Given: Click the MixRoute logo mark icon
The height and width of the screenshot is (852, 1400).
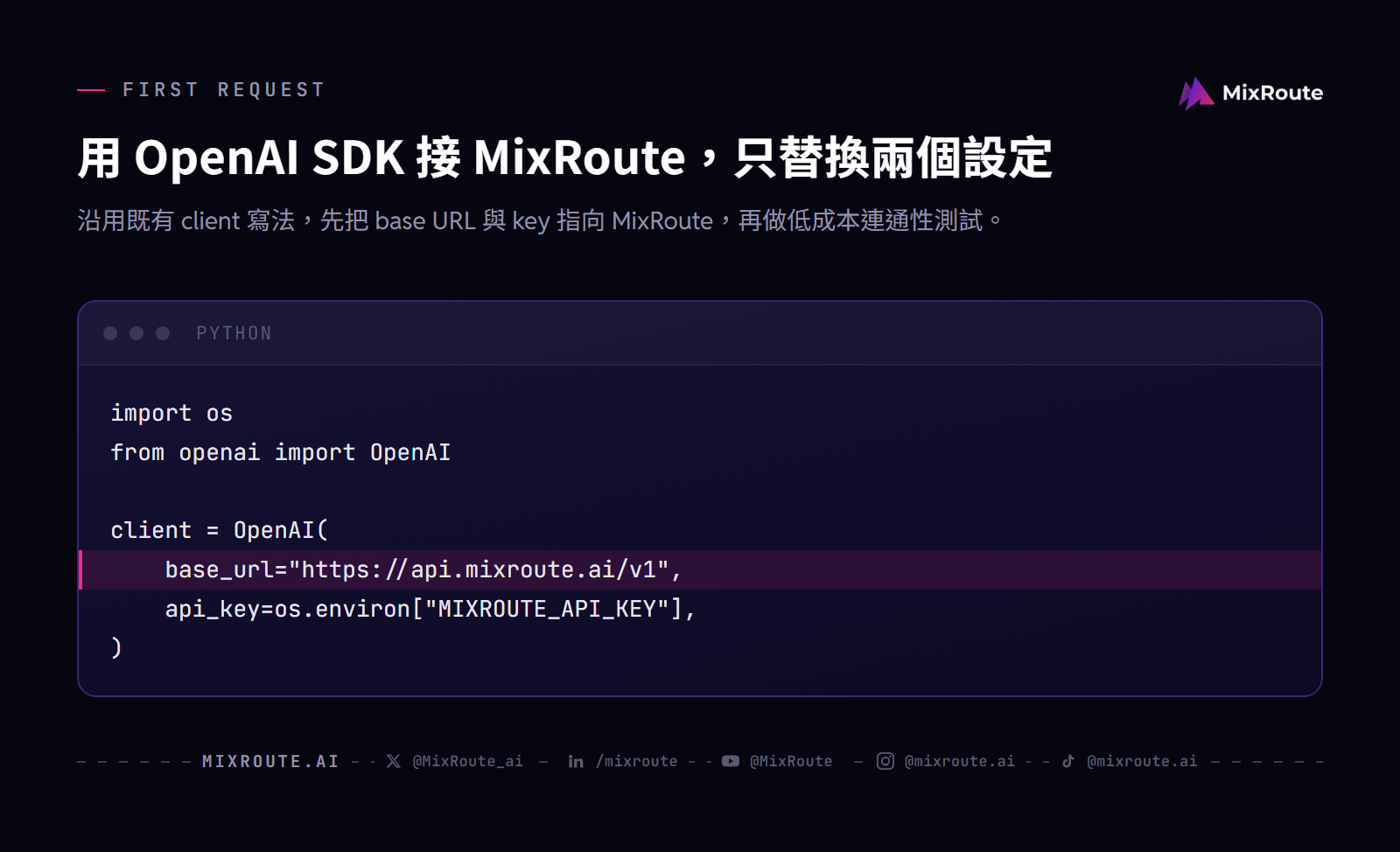Looking at the screenshot, I should click(1196, 93).
